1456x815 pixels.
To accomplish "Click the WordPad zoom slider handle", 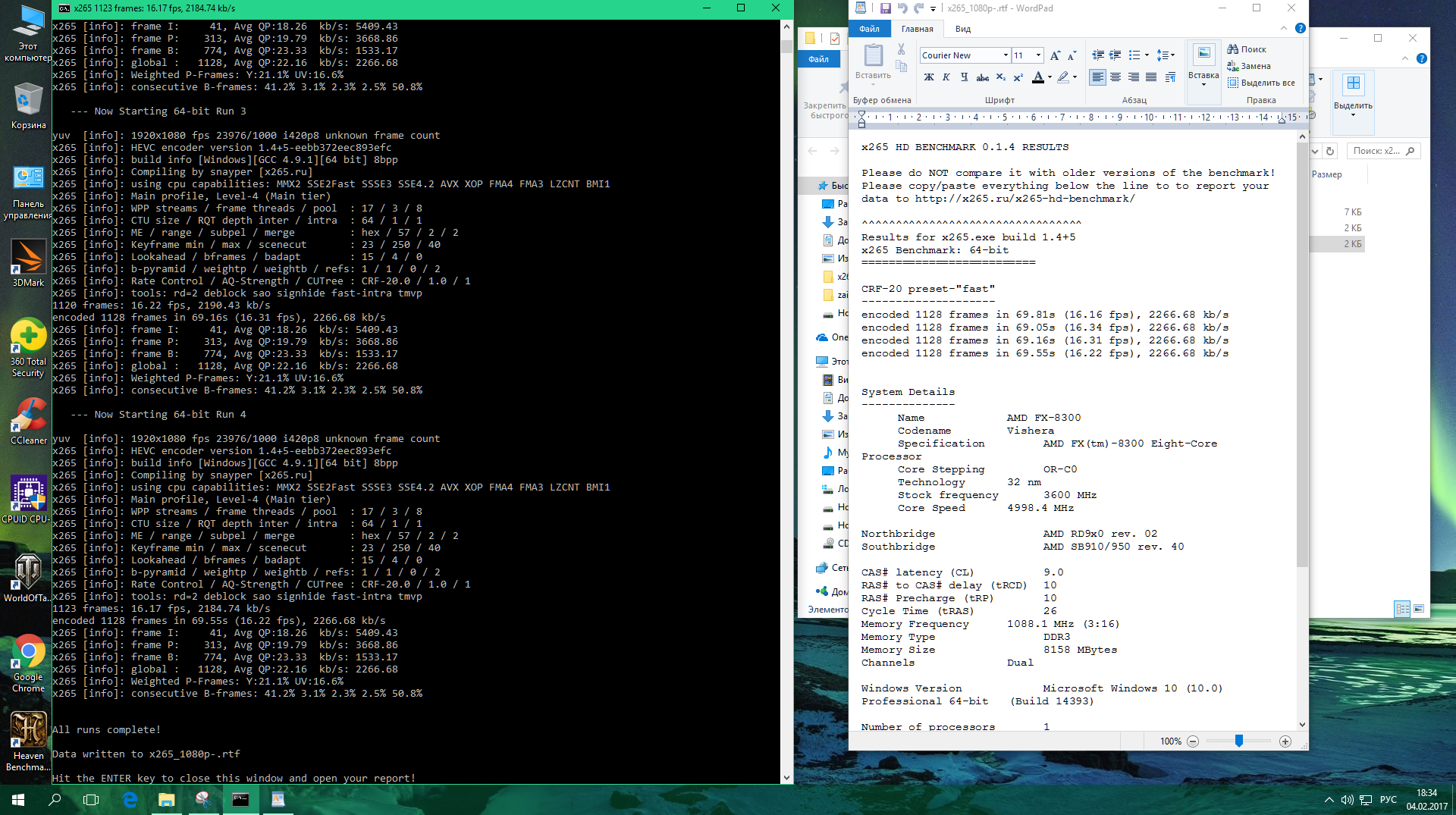I will [1238, 741].
